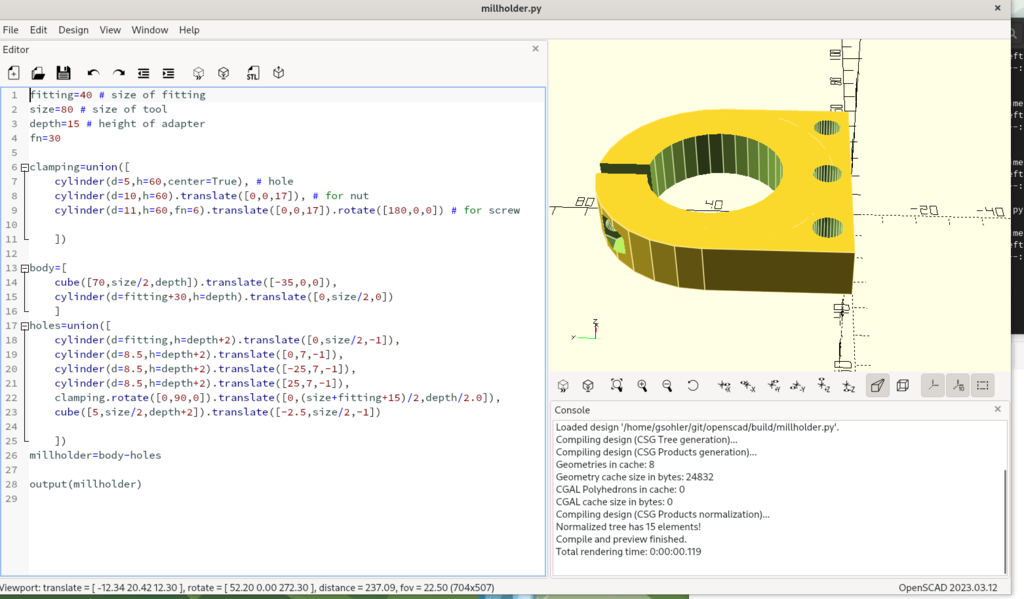Collapse the clamping=union code block
The image size is (1024, 599).
[24, 168]
